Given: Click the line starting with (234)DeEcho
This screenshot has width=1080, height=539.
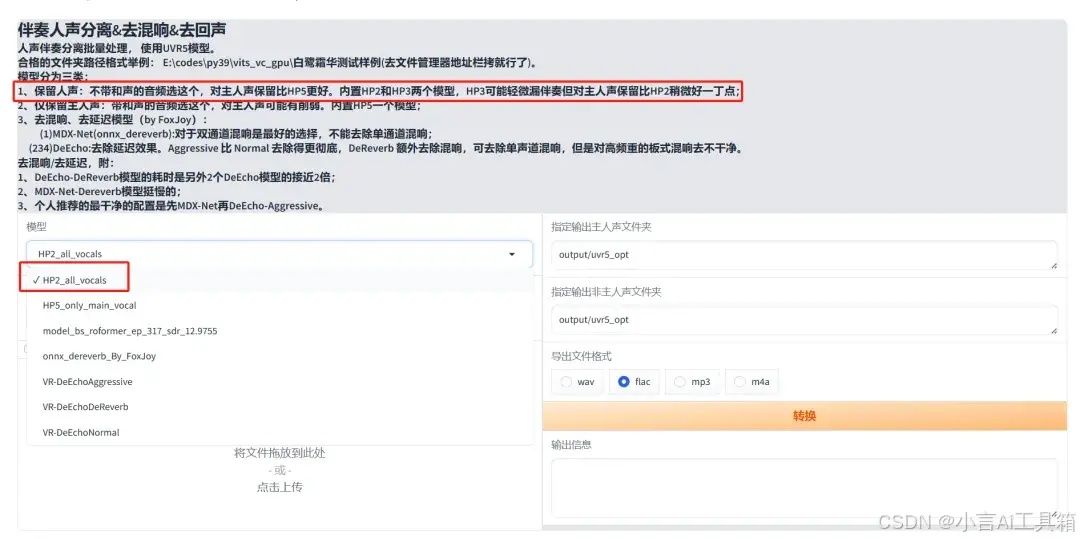Looking at the screenshot, I should click(386, 149).
